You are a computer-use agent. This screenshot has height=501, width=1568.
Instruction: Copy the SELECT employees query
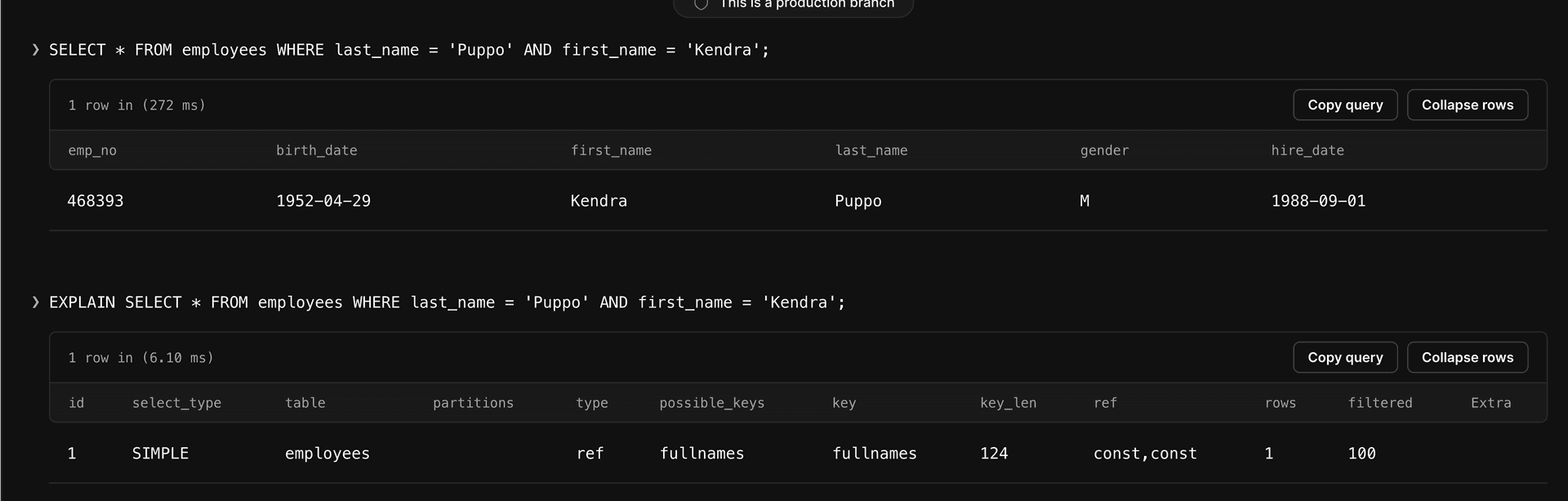click(1345, 105)
